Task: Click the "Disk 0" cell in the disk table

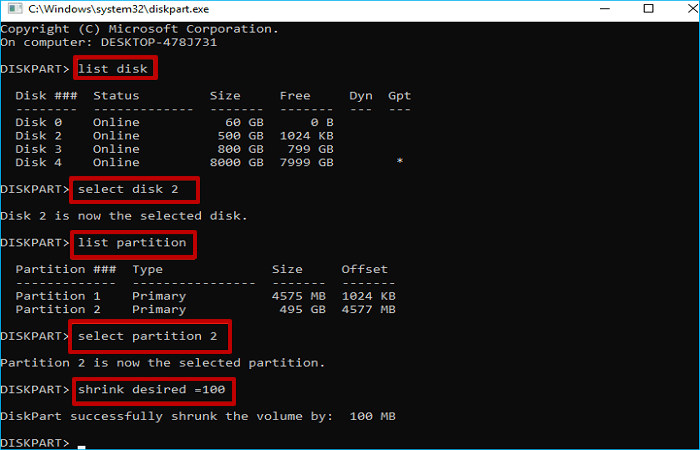Action: tap(38, 122)
